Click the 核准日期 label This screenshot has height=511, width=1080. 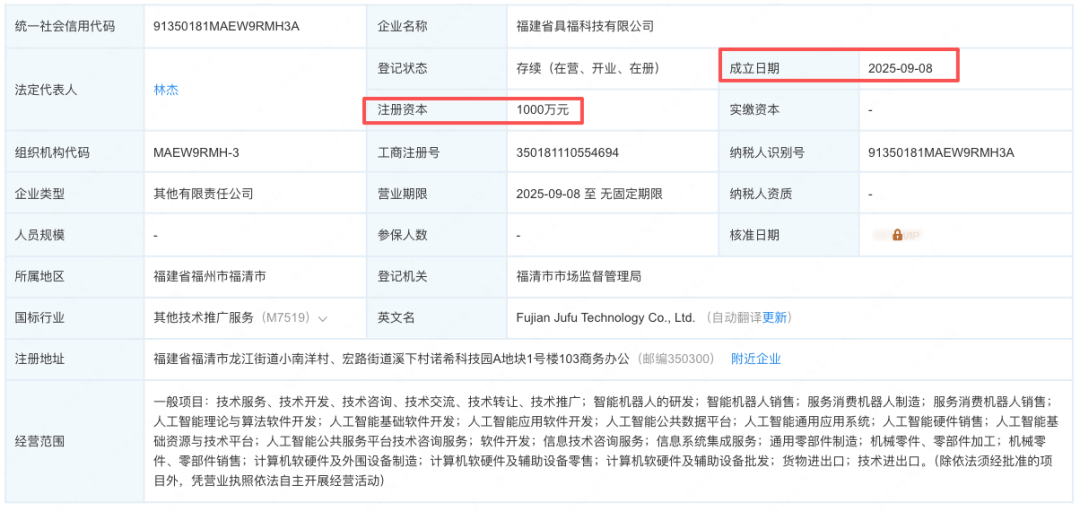pos(755,236)
